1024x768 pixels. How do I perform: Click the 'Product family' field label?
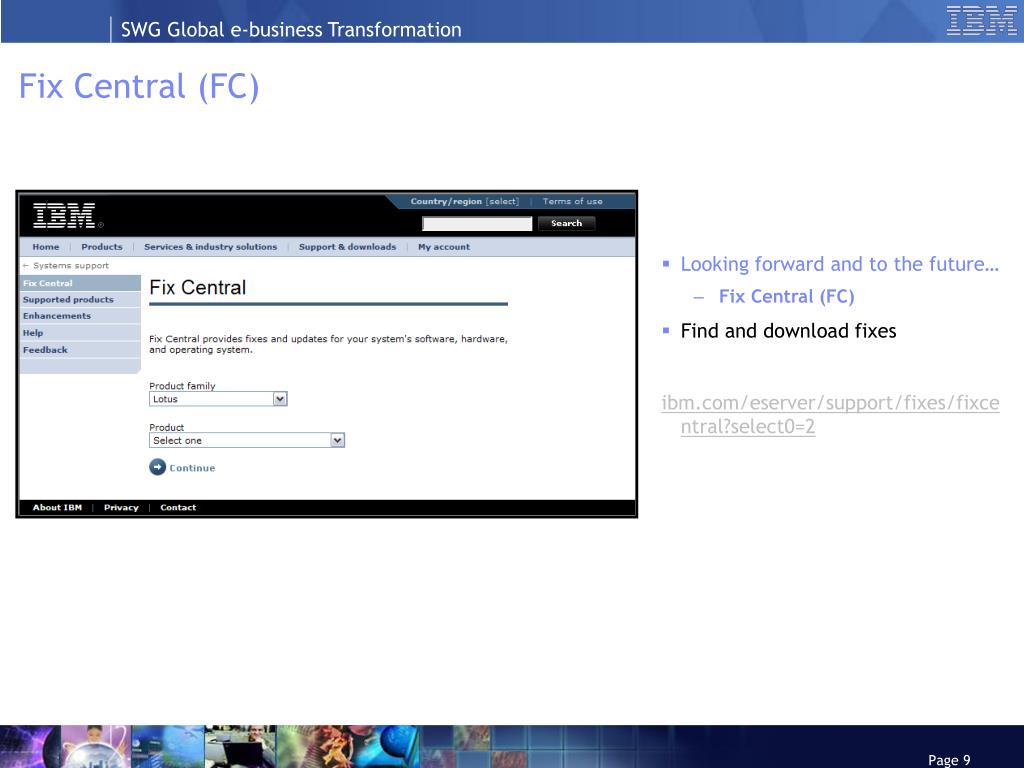pyautogui.click(x=182, y=386)
